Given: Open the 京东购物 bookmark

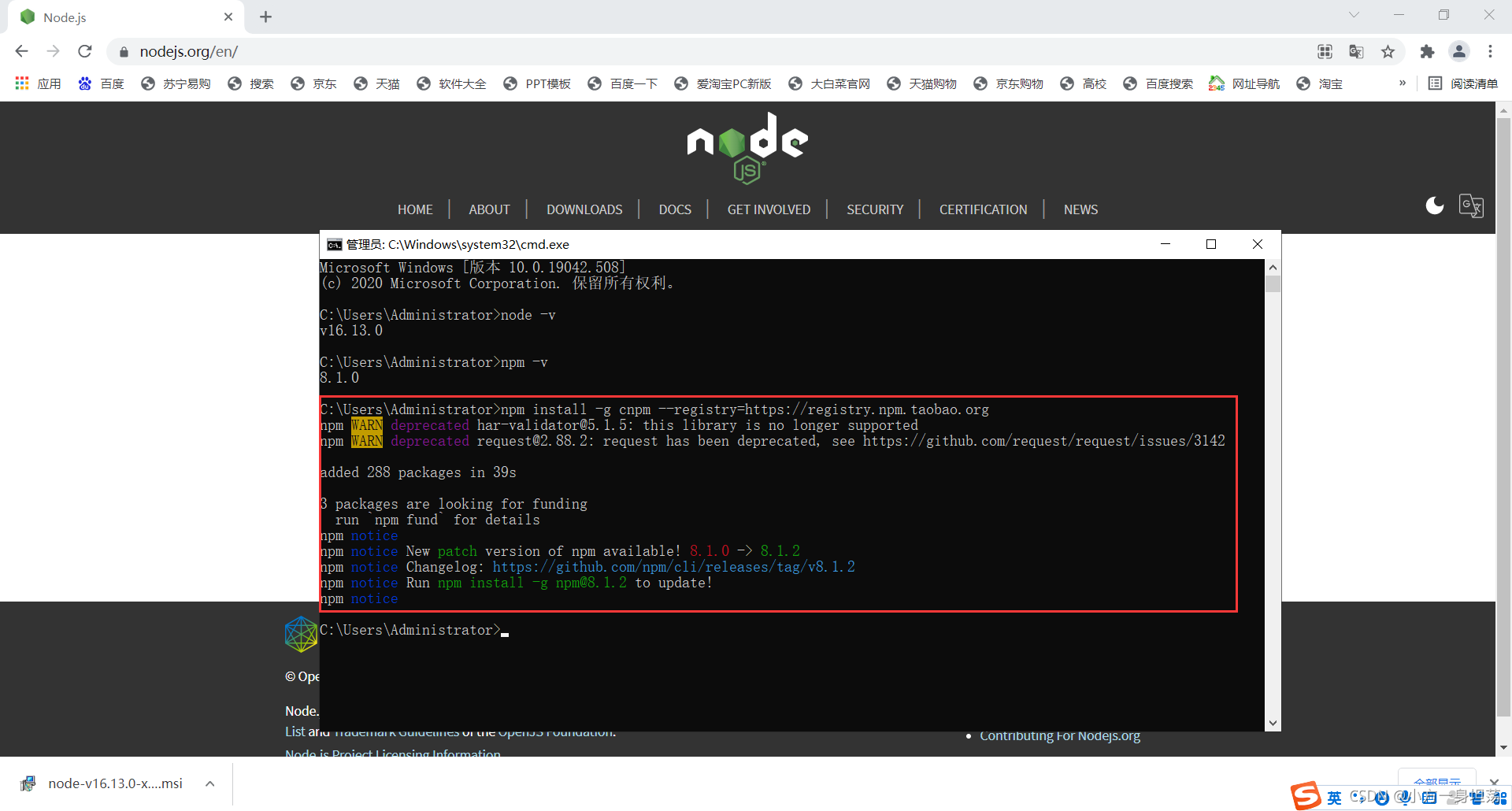Looking at the screenshot, I should point(1008,83).
